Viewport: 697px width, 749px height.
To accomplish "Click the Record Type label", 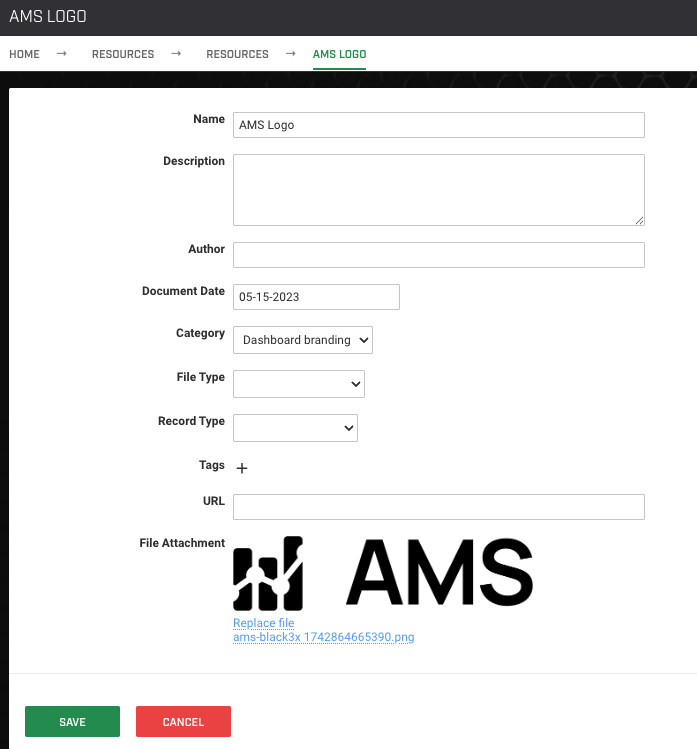I will (x=192, y=421).
